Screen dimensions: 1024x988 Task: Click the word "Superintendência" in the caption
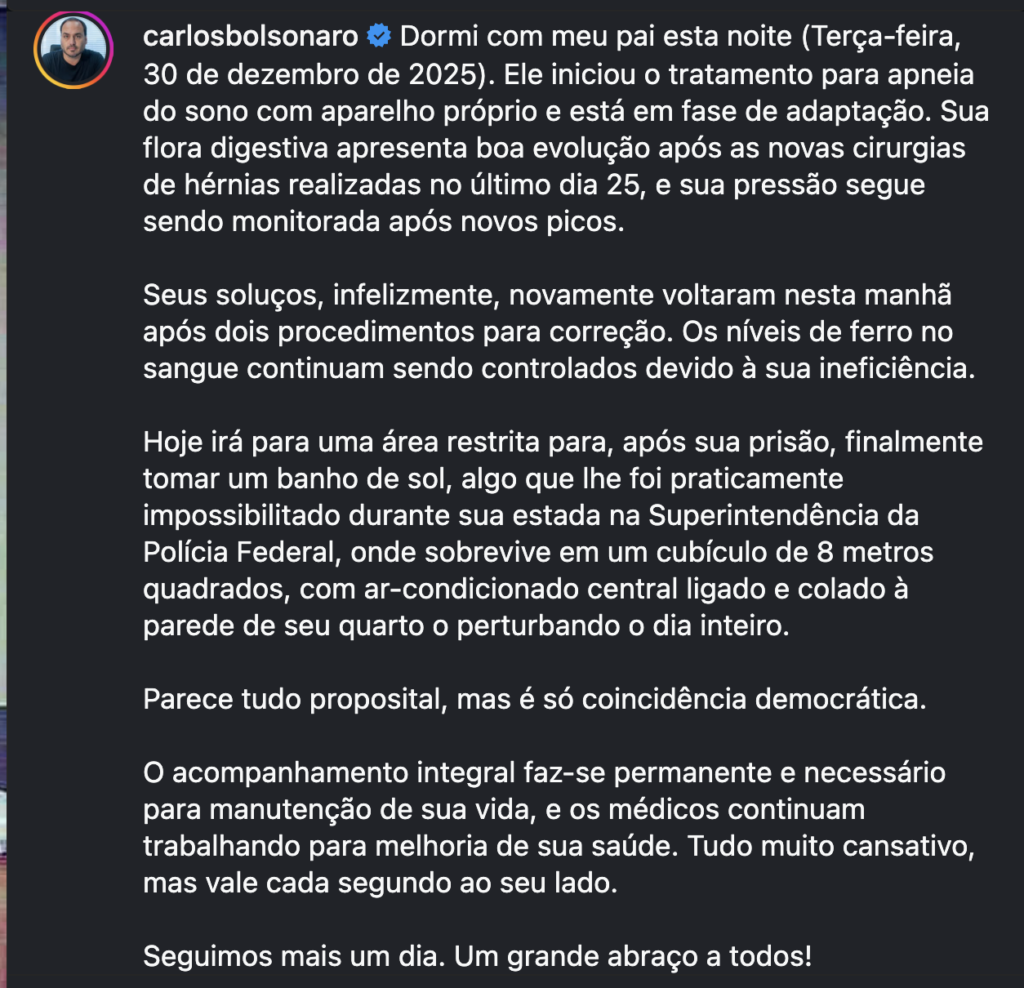click(761, 516)
